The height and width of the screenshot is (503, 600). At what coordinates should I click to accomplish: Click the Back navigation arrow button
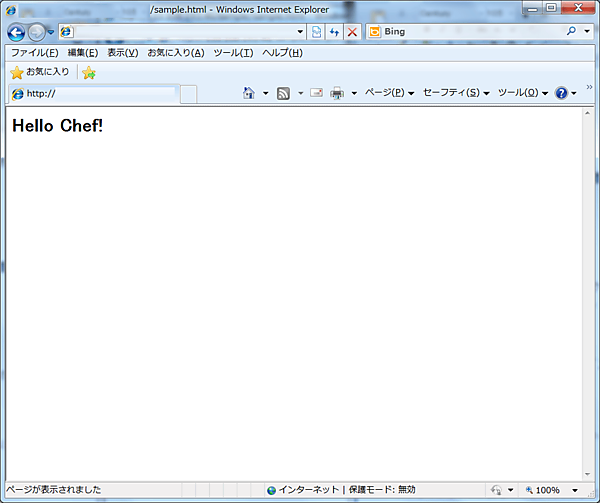pyautogui.click(x=16, y=32)
